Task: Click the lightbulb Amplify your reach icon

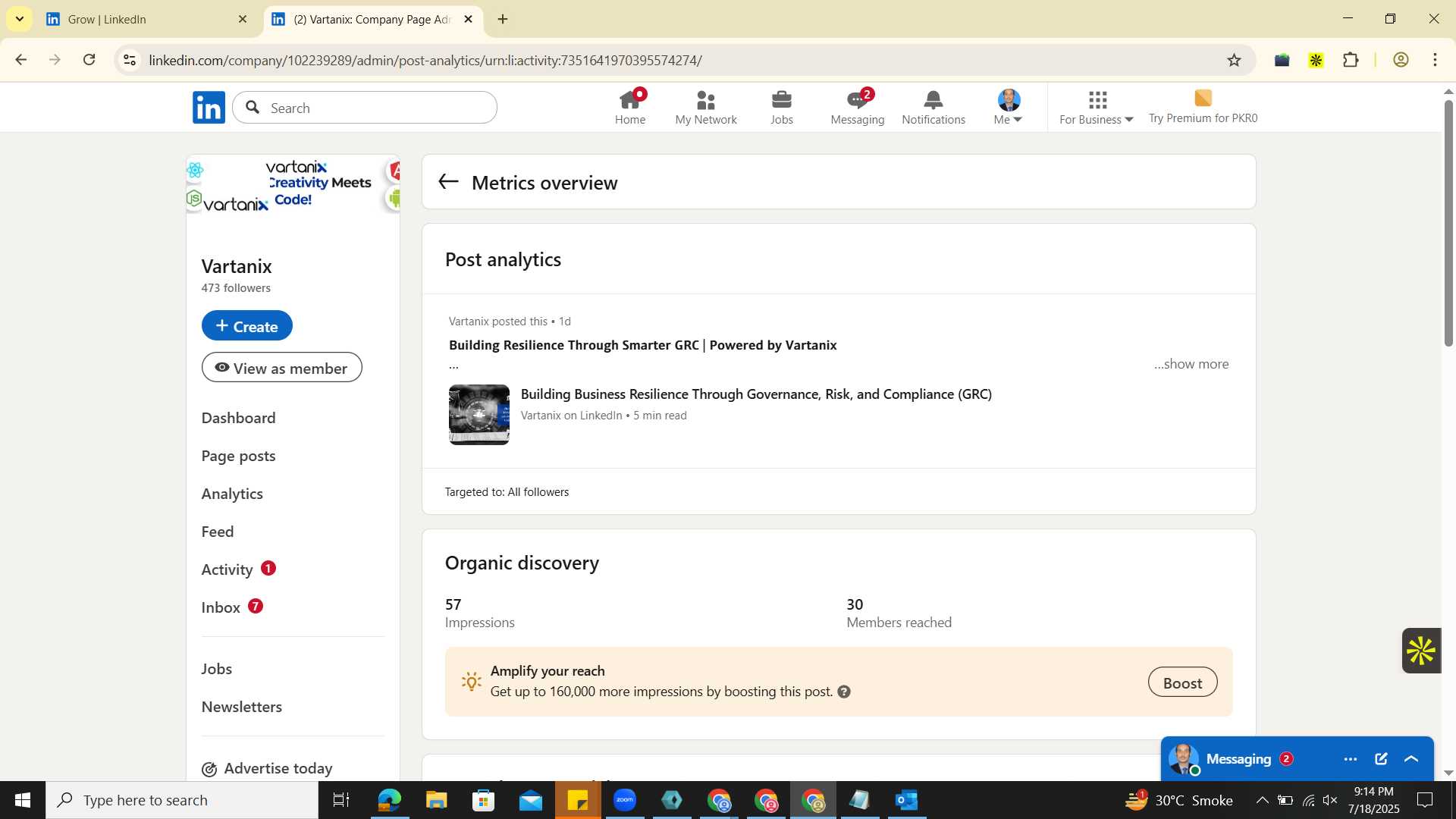Action: point(472,681)
